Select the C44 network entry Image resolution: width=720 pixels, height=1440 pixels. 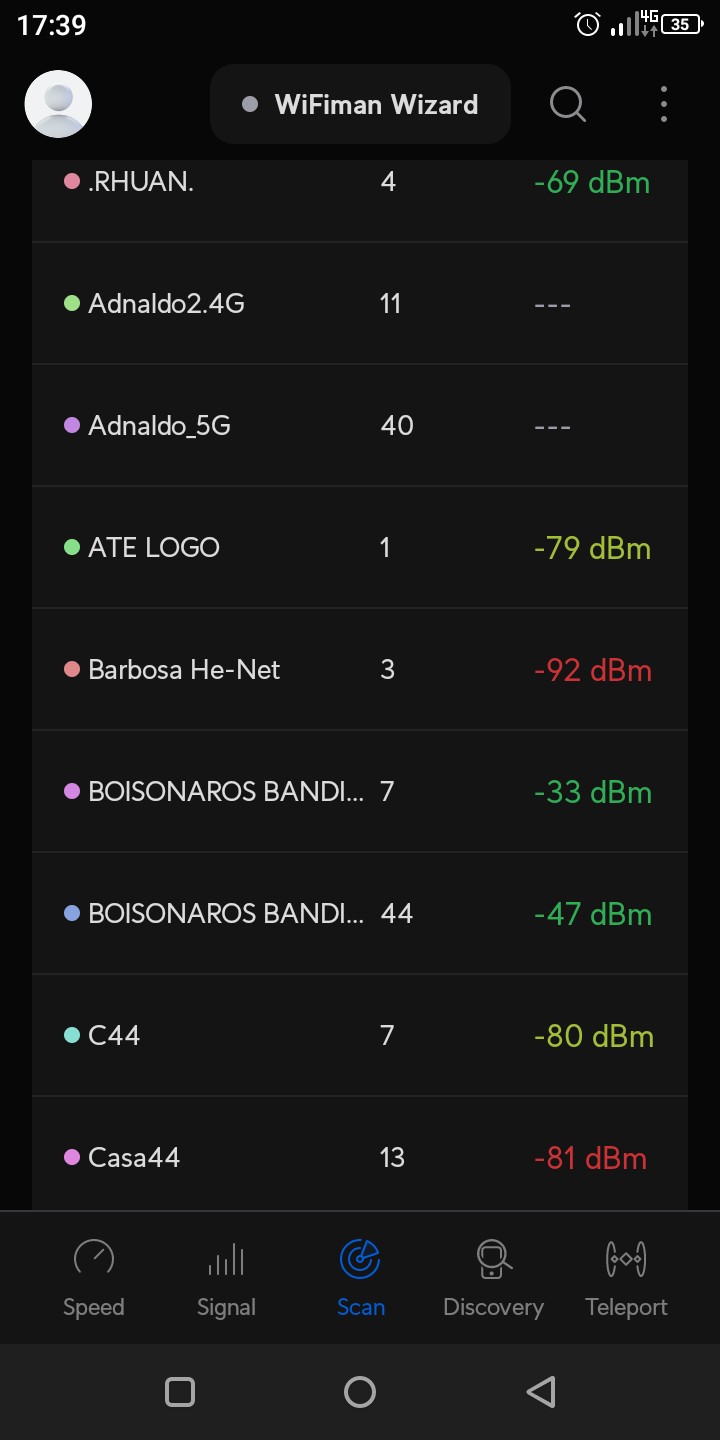click(x=114, y=1036)
